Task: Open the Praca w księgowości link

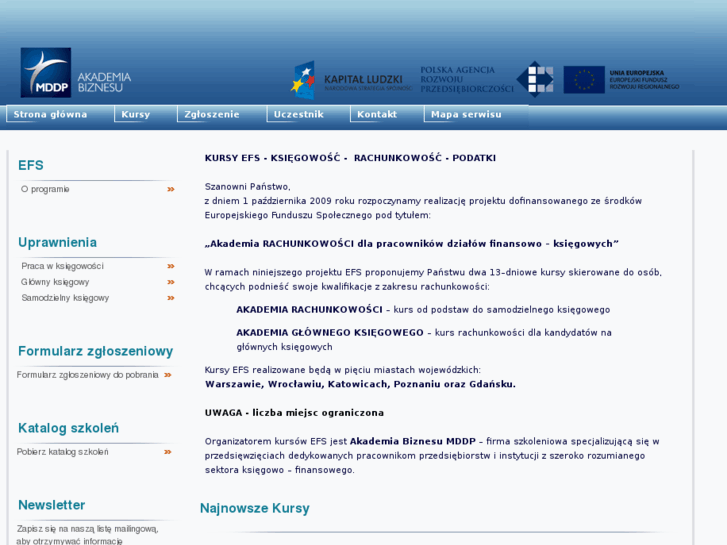Action: [63, 266]
